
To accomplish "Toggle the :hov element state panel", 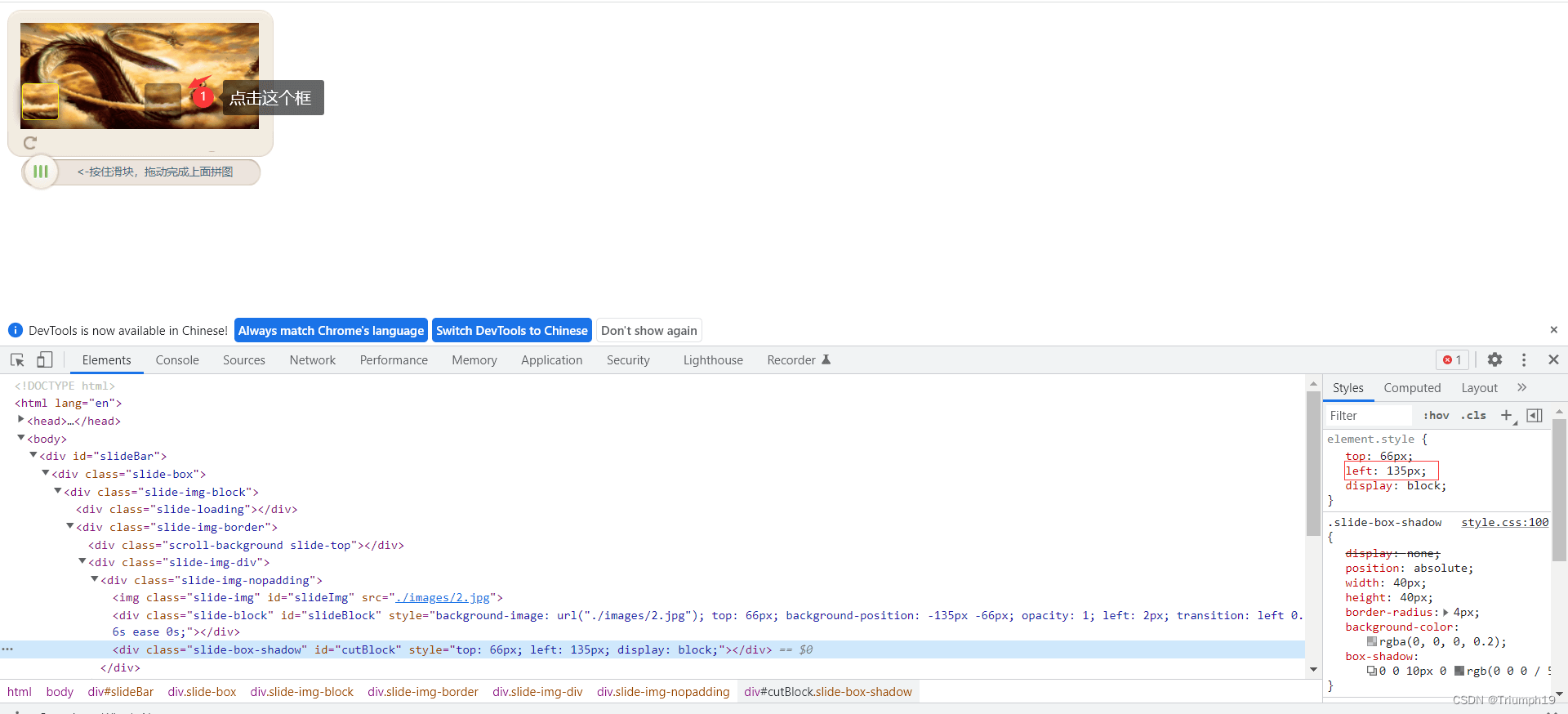I will 1436,416.
